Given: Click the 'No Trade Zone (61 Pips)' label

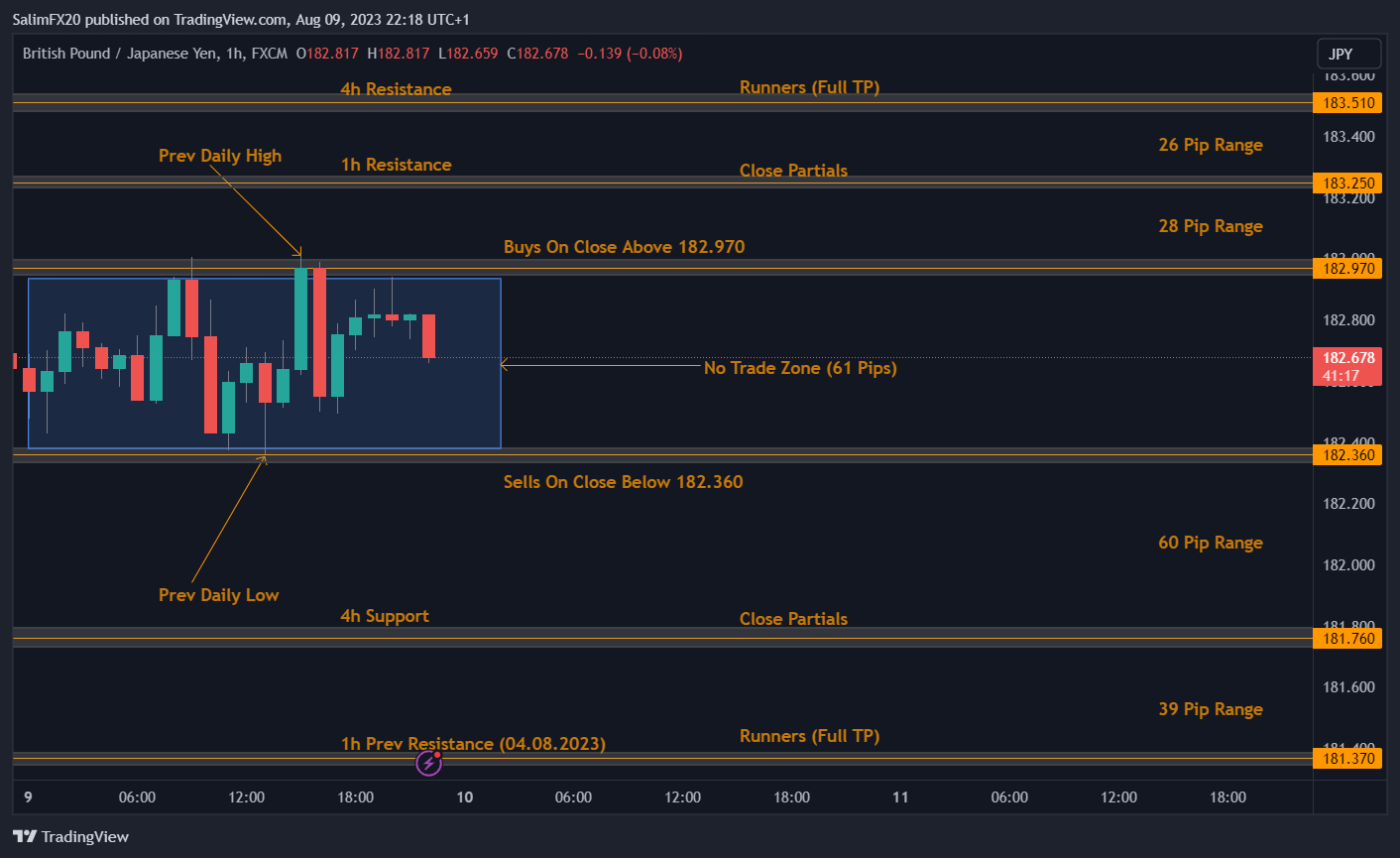Looking at the screenshot, I should (799, 368).
